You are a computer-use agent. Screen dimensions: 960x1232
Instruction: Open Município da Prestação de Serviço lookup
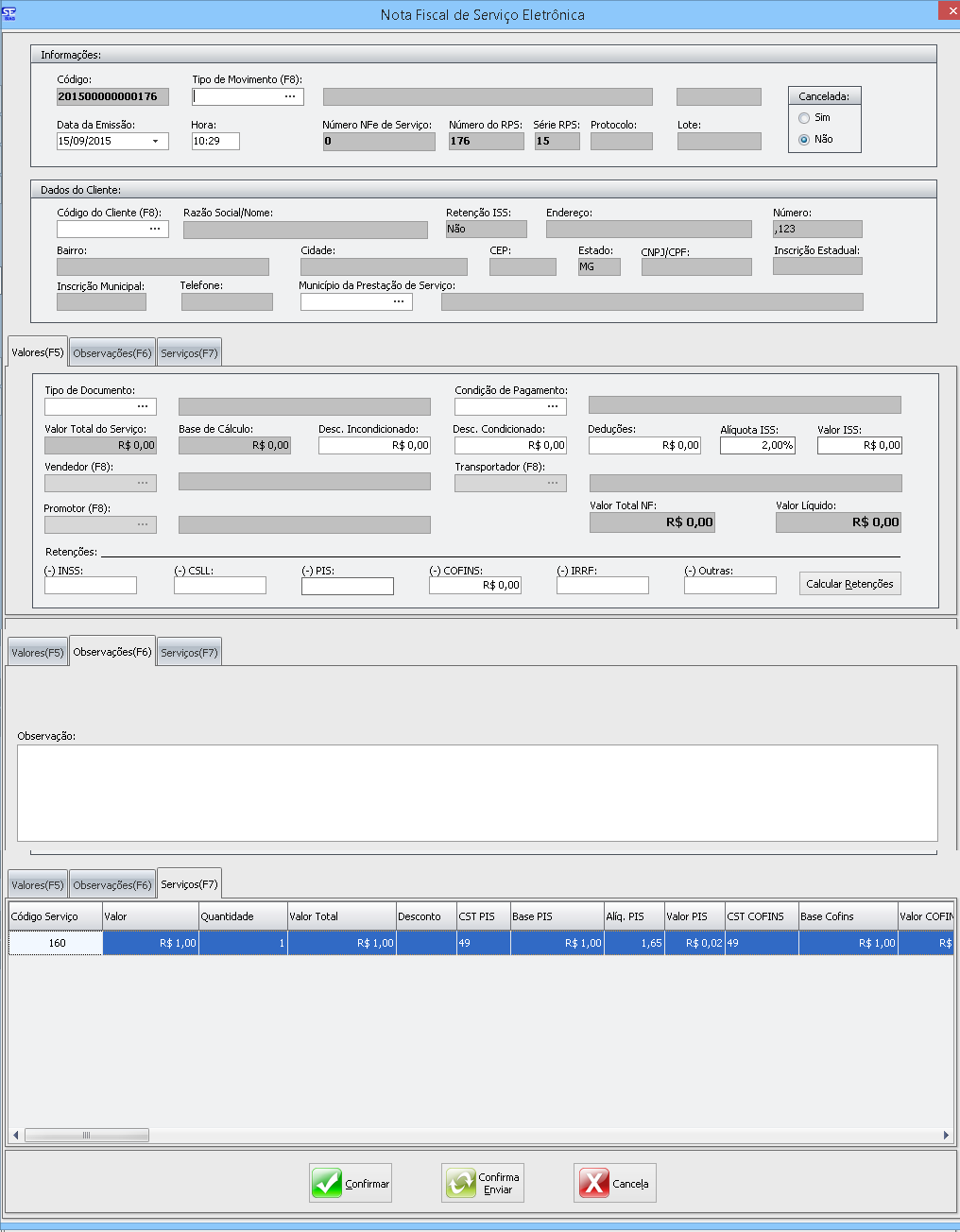(399, 301)
